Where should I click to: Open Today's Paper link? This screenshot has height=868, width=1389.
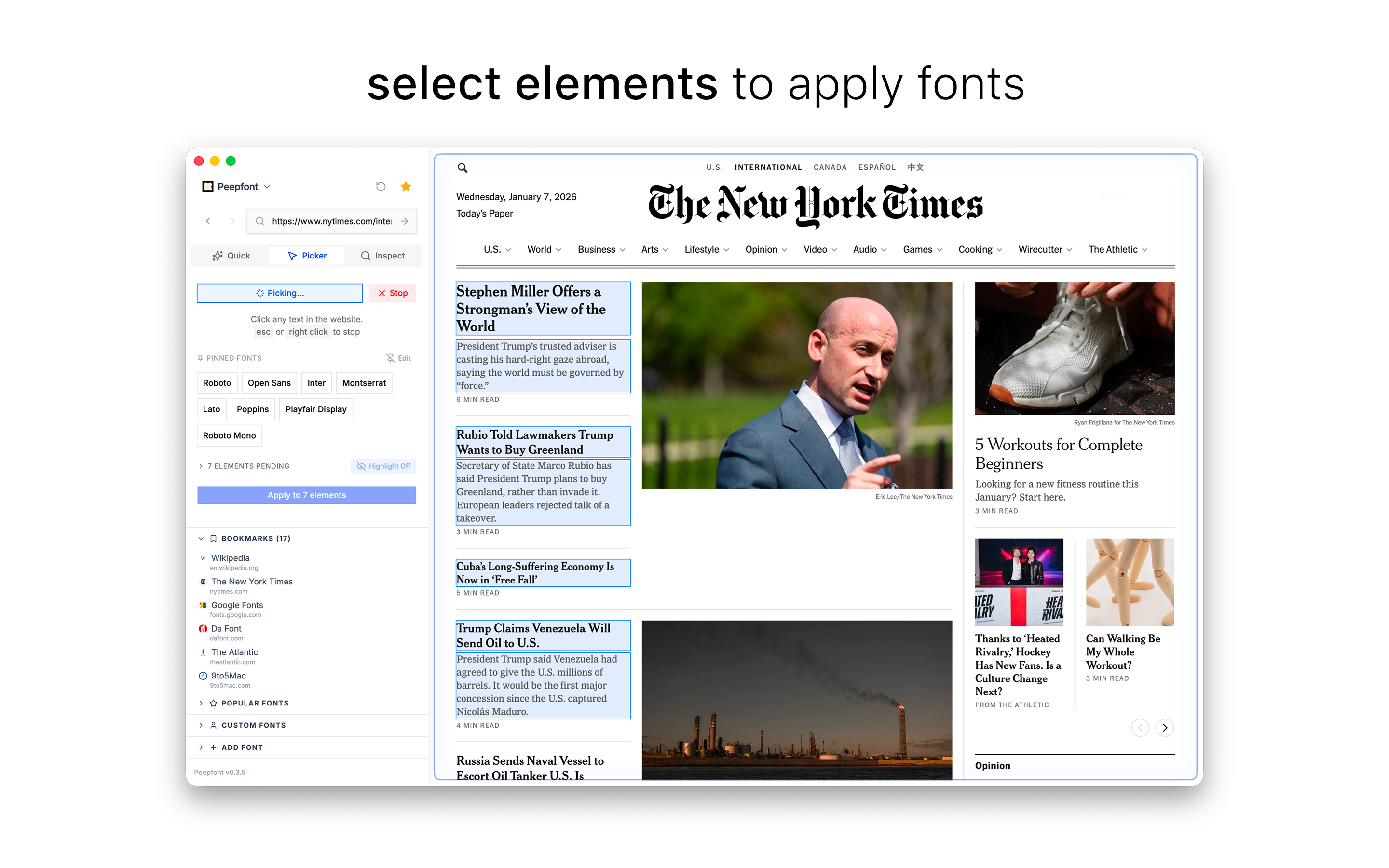point(484,214)
